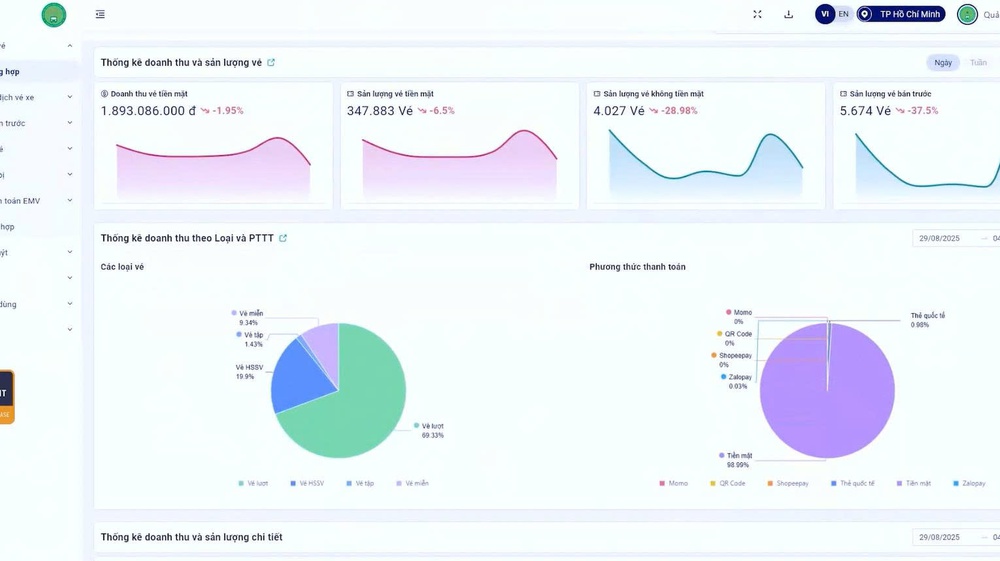This screenshot has height=561, width=1000.
Task: Expand the 'dùng' sidebar group
Action: tap(70, 303)
